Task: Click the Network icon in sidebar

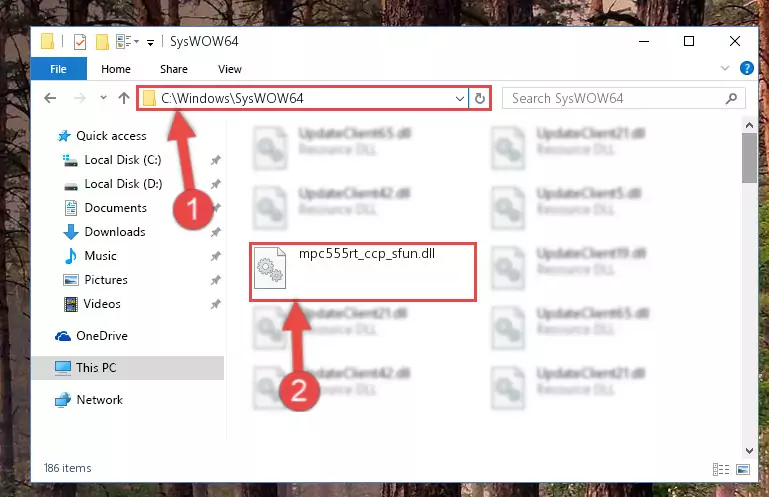Action: click(63, 400)
